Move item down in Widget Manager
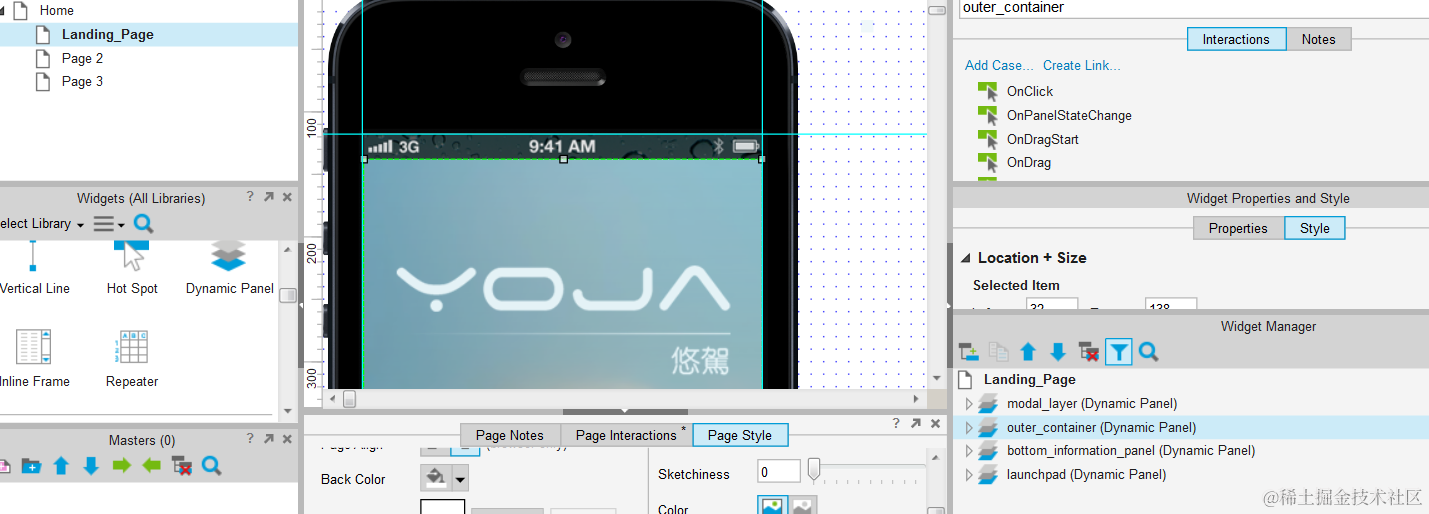The width and height of the screenshot is (1429, 514). point(1058,352)
